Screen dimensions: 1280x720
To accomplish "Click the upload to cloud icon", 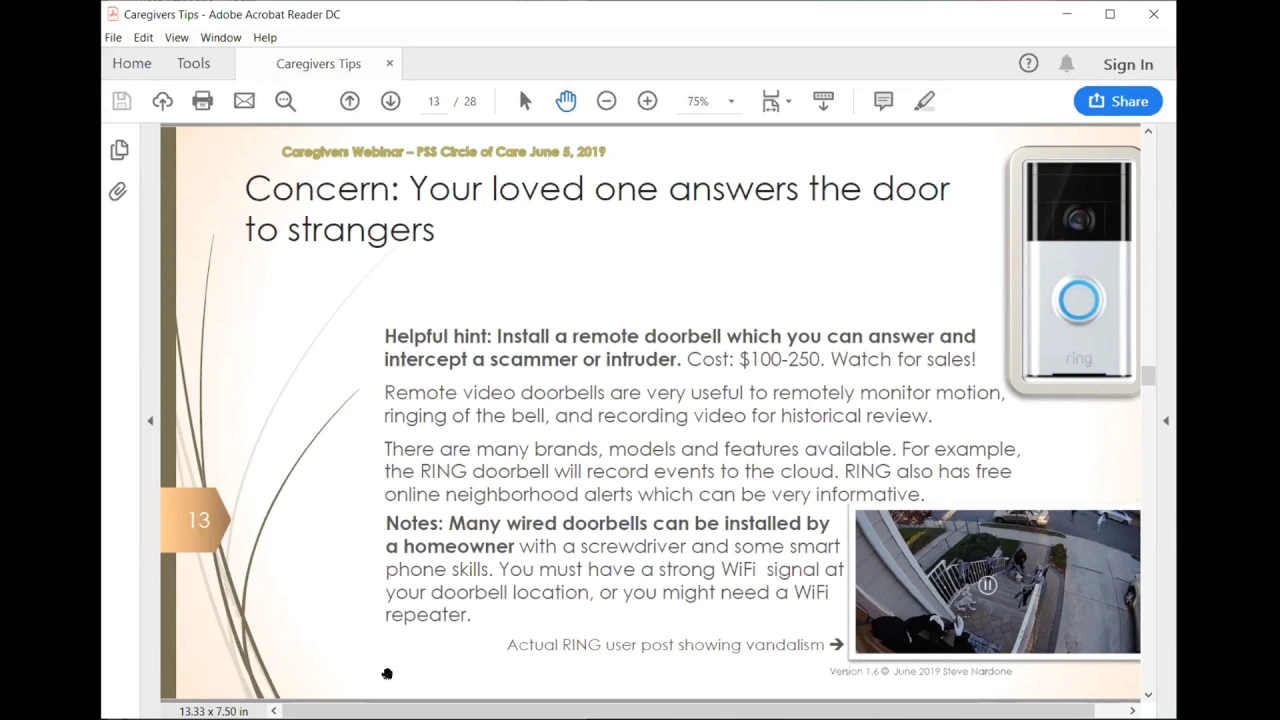I will point(162,101).
